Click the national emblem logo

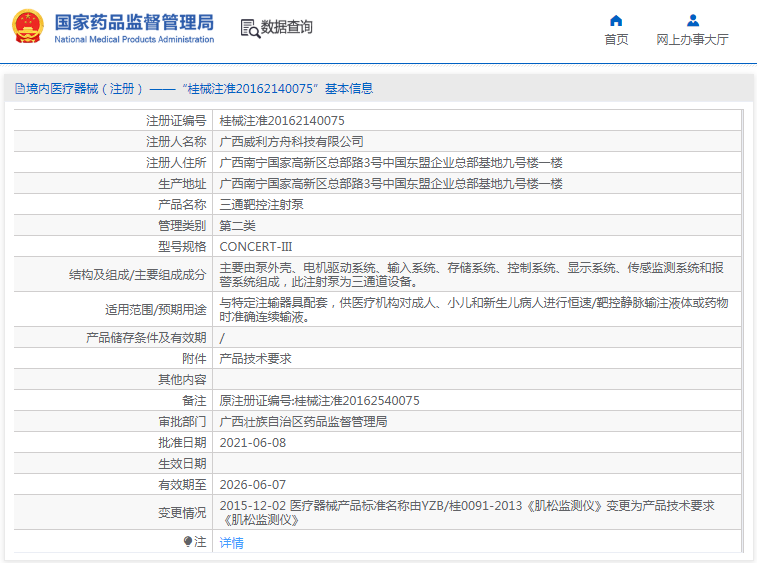point(28,27)
